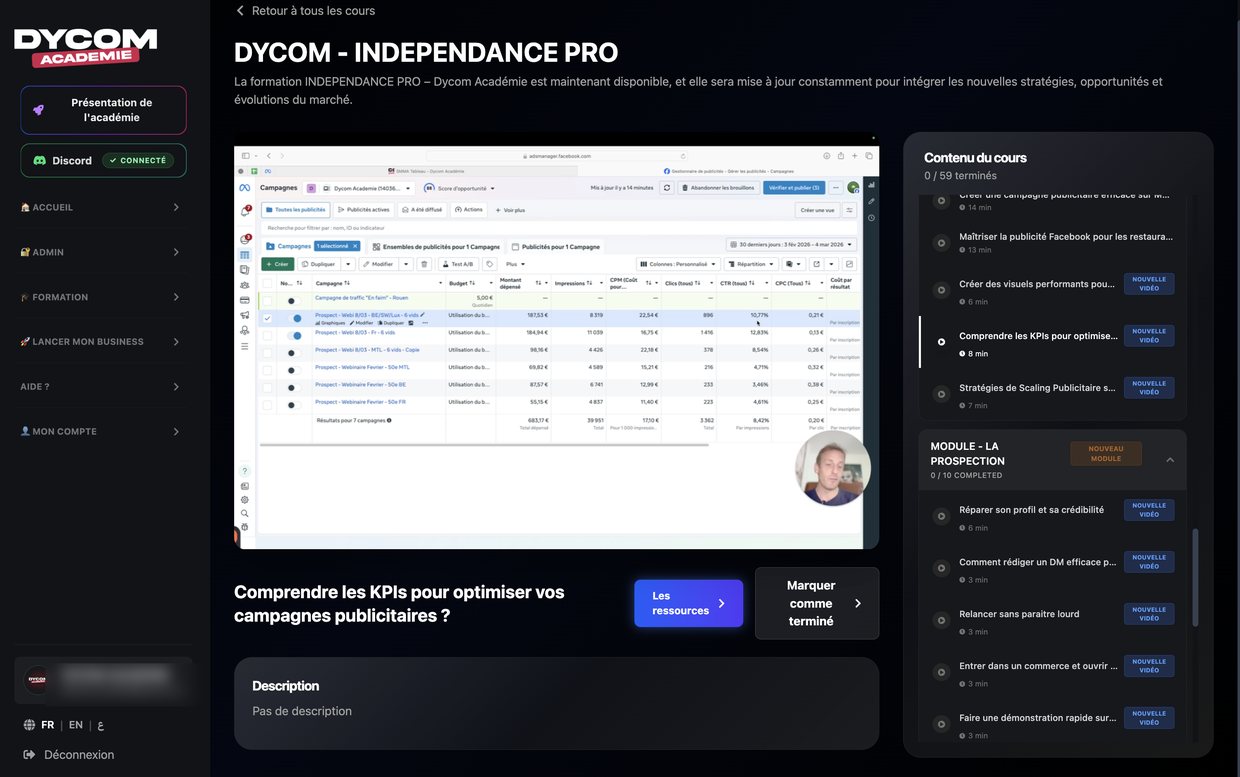Screen dimensions: 1240x777
Task: Mark lesson with Marquer comme terminé
Action: (816, 603)
